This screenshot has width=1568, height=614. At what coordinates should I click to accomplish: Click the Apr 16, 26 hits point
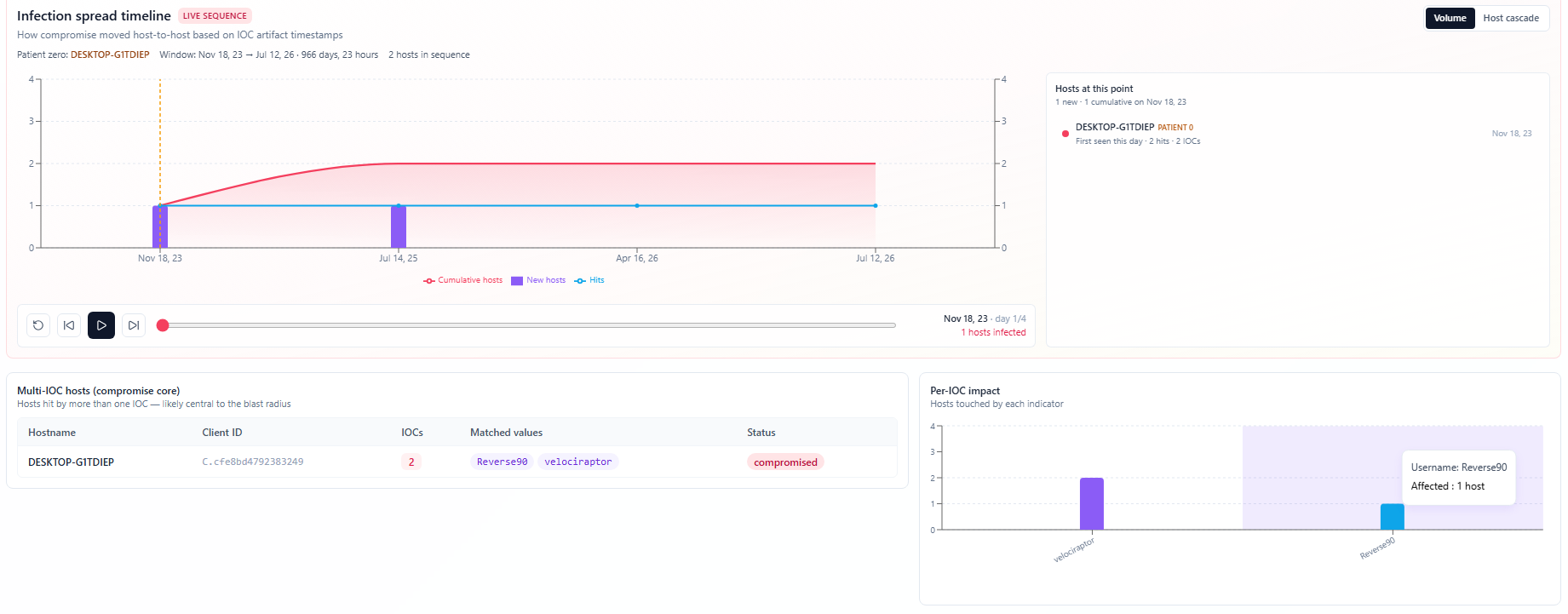[x=637, y=205]
